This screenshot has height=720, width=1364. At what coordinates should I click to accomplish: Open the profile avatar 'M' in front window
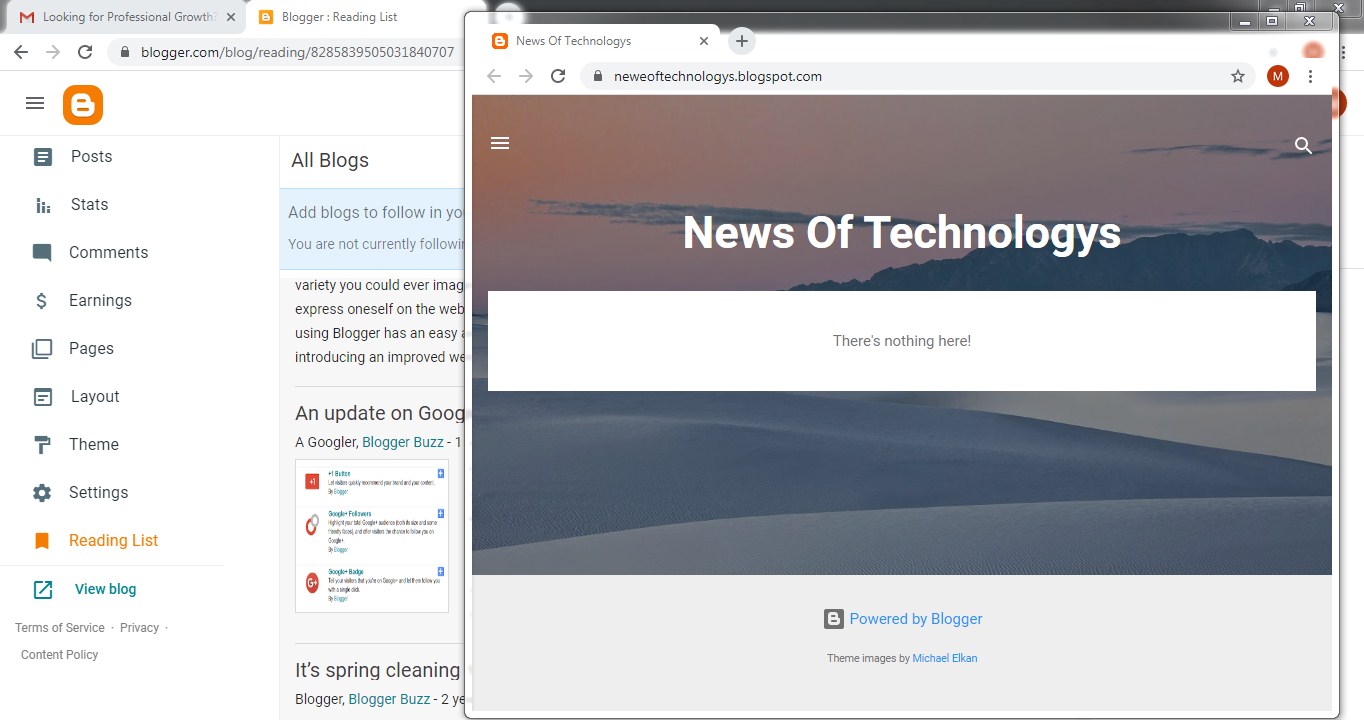(x=1278, y=76)
